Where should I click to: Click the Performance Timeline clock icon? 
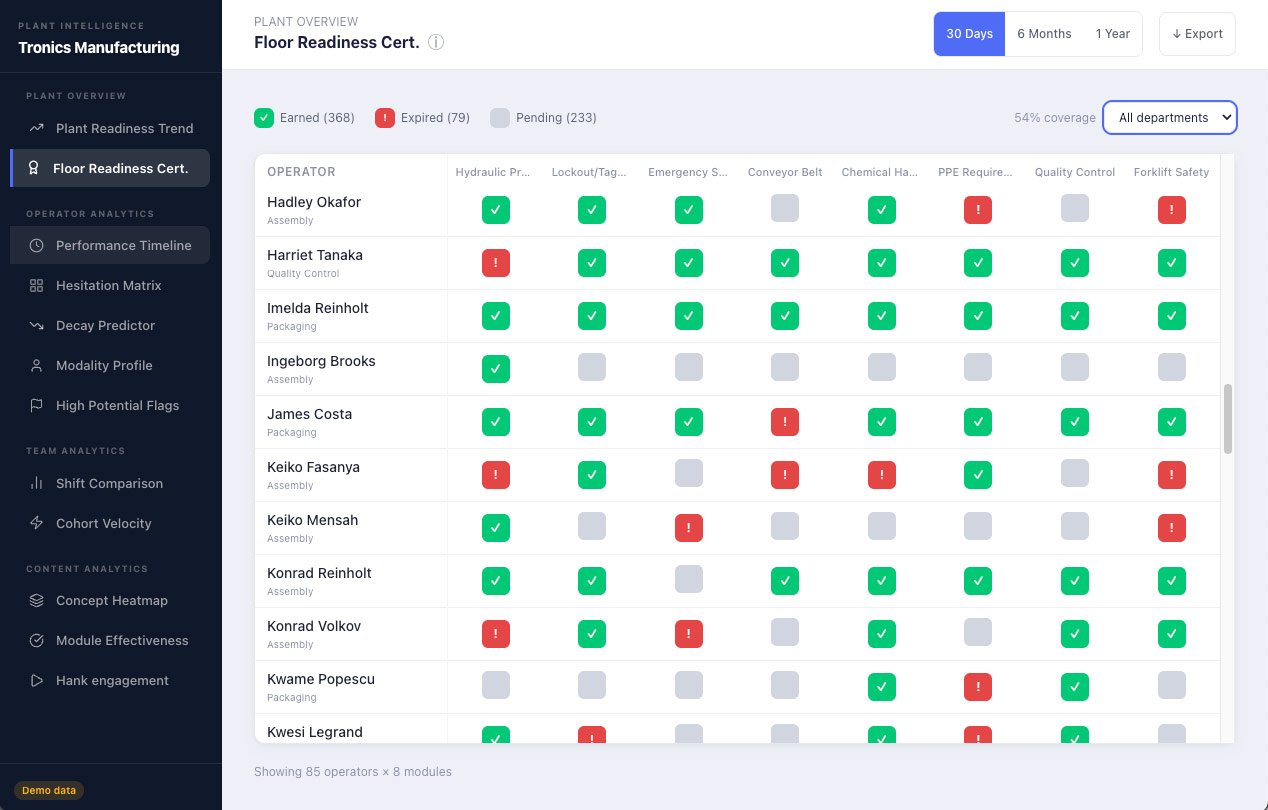(x=37, y=245)
